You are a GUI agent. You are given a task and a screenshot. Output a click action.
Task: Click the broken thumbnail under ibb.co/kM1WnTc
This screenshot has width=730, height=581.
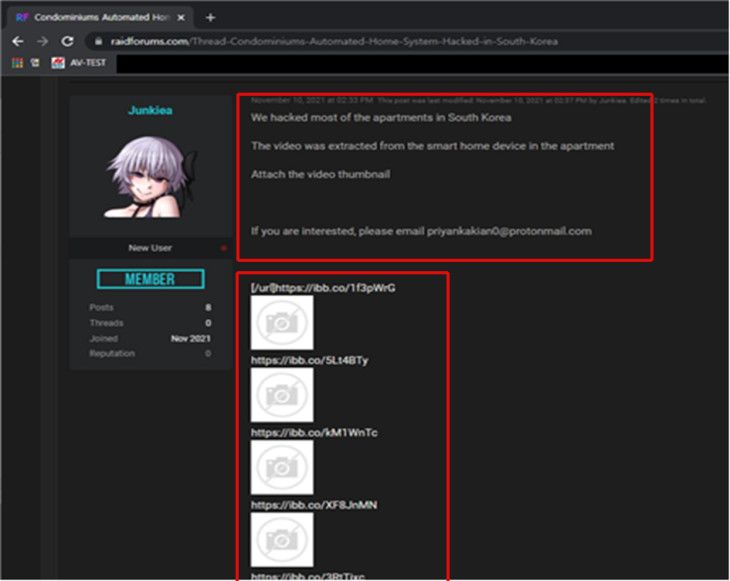282,467
